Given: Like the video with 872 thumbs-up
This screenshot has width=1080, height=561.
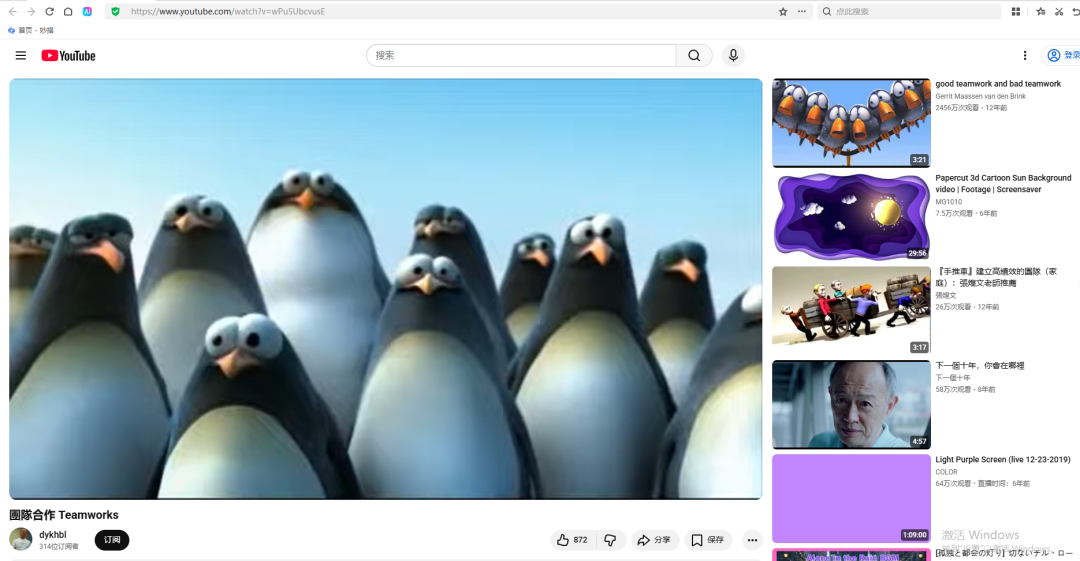Looking at the screenshot, I should pyautogui.click(x=572, y=540).
